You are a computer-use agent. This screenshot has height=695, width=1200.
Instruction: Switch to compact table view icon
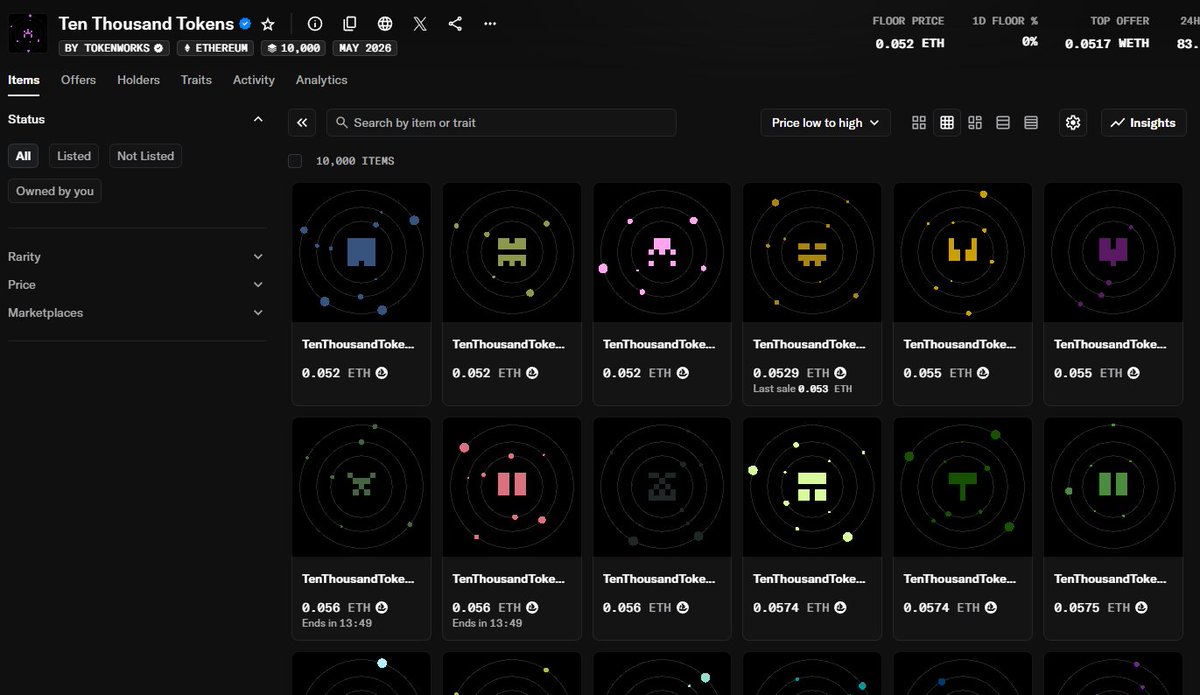coord(1031,123)
